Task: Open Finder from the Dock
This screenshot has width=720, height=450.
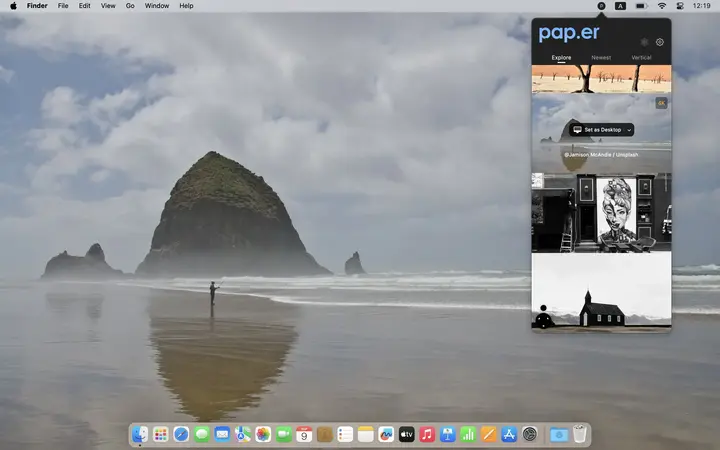Action: pyautogui.click(x=140, y=434)
